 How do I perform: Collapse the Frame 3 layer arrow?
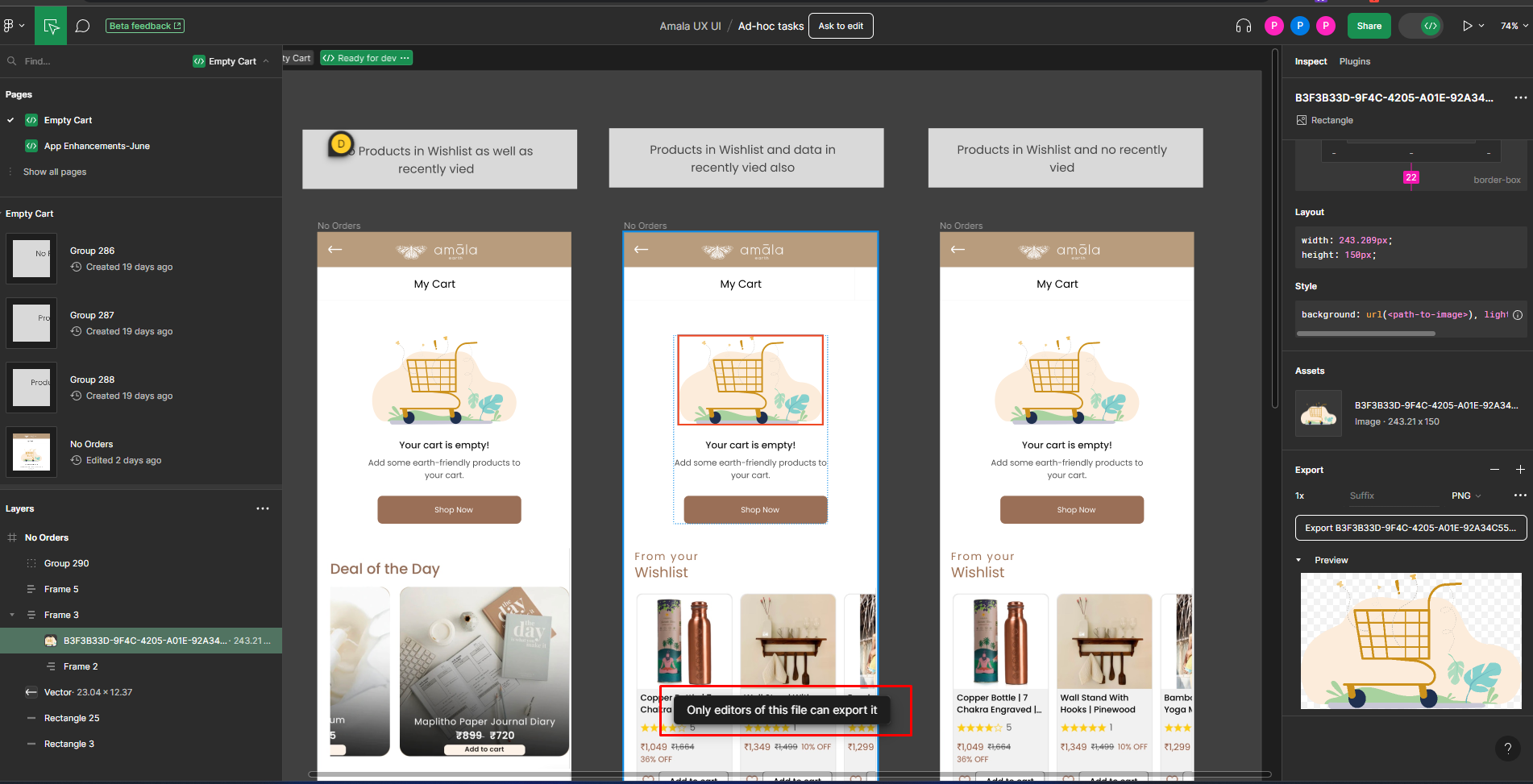tap(12, 615)
